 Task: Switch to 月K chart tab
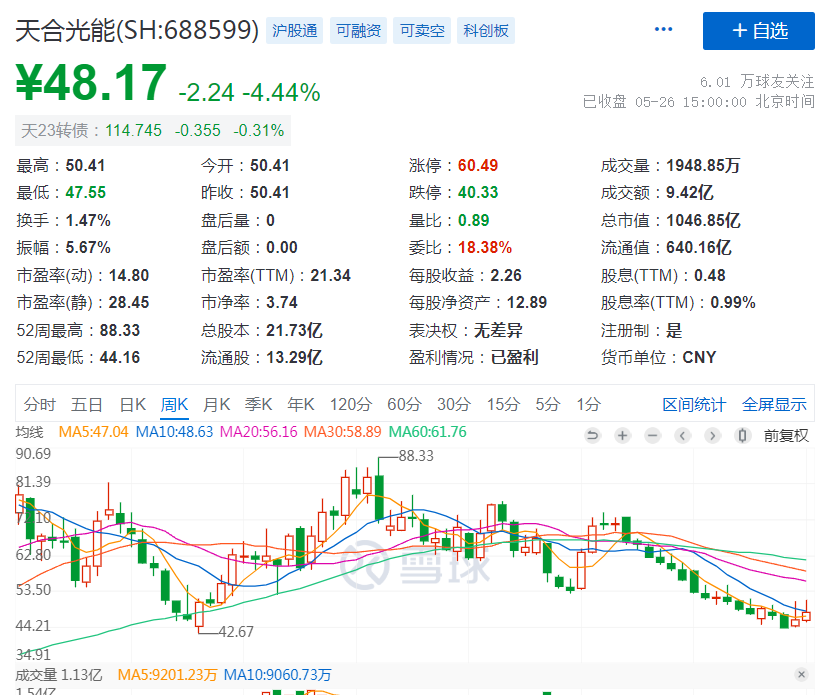coord(216,404)
